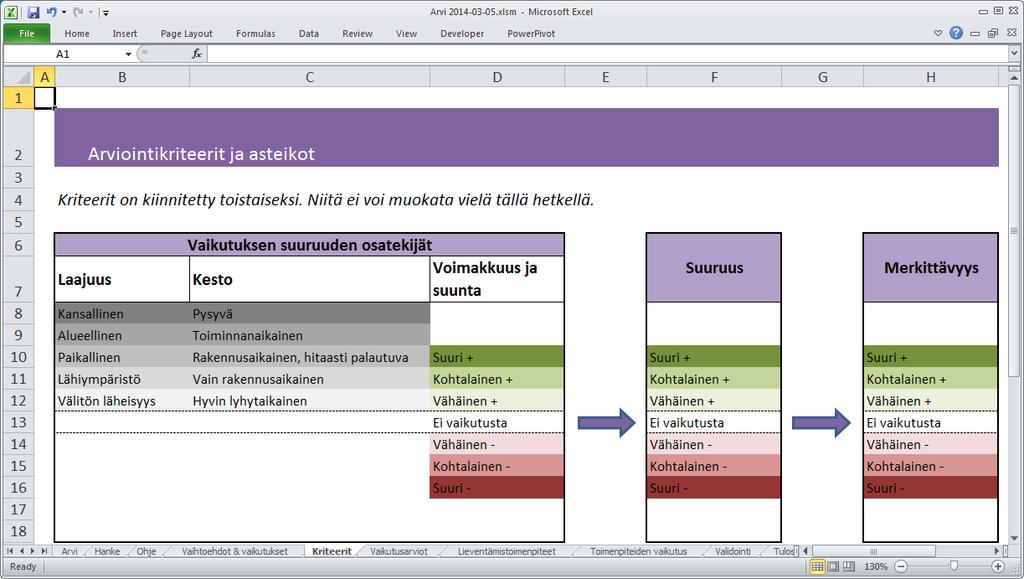The width and height of the screenshot is (1024, 579).
Task: Open the Review ribbon tab
Action: click(x=357, y=33)
